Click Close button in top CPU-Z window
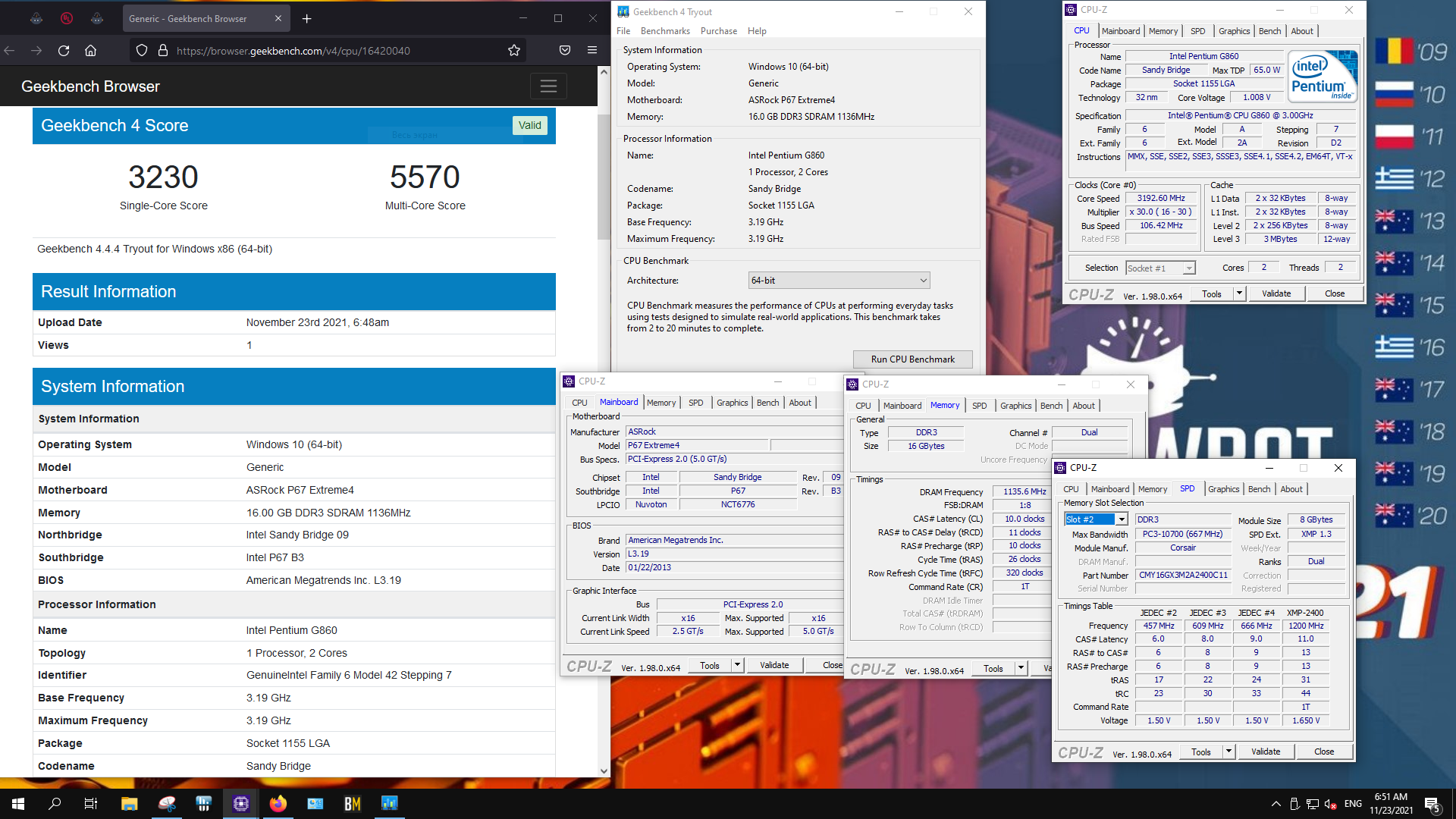1456x819 pixels. coord(1335,293)
